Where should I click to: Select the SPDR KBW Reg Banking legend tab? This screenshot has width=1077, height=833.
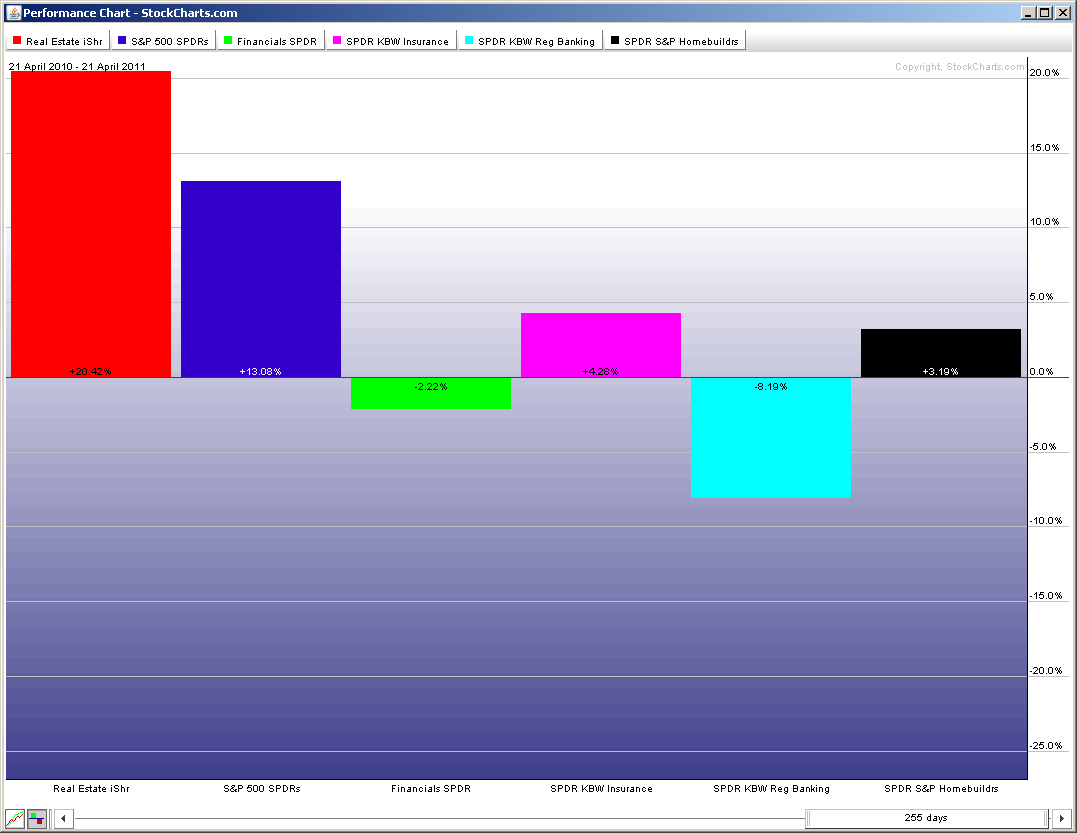pyautogui.click(x=530, y=41)
